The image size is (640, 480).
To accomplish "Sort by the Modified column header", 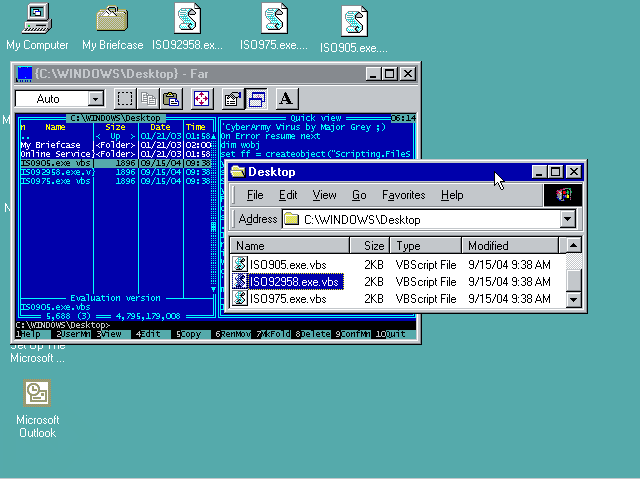I will point(510,246).
